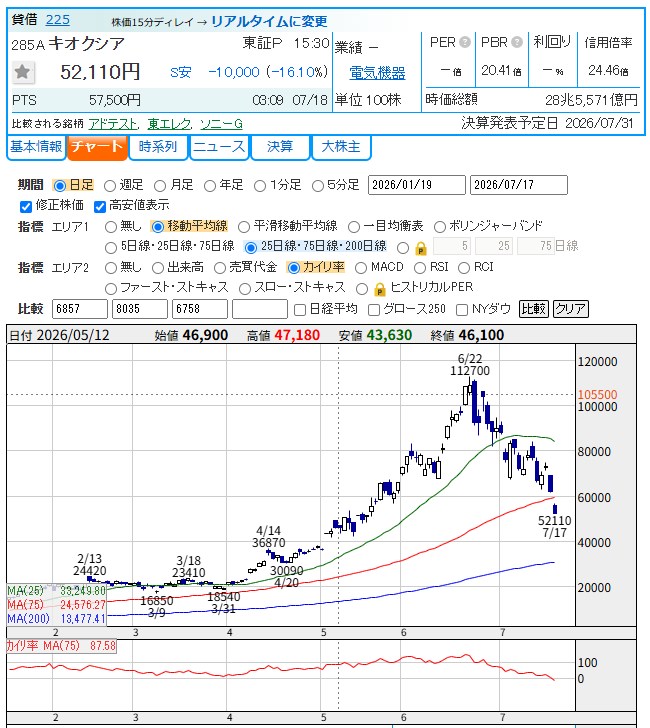Open the 電気機器 sector link

(x=377, y=72)
